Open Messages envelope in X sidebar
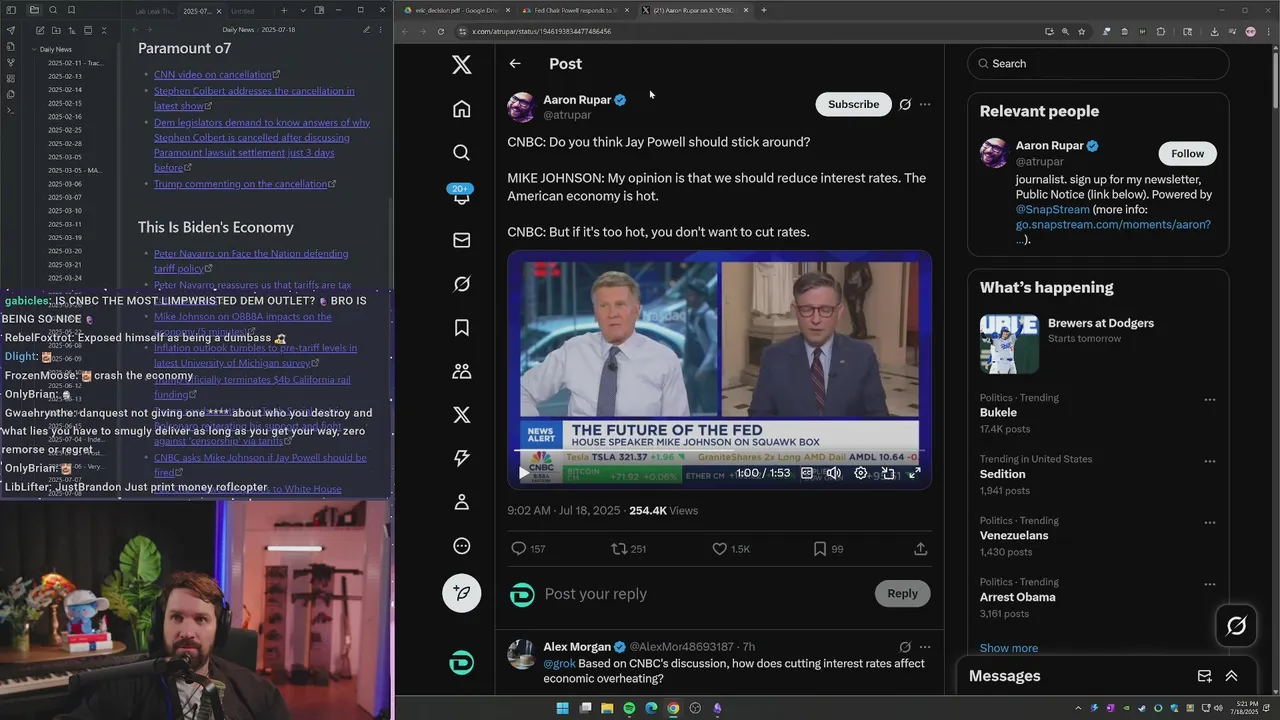 click(x=461, y=240)
